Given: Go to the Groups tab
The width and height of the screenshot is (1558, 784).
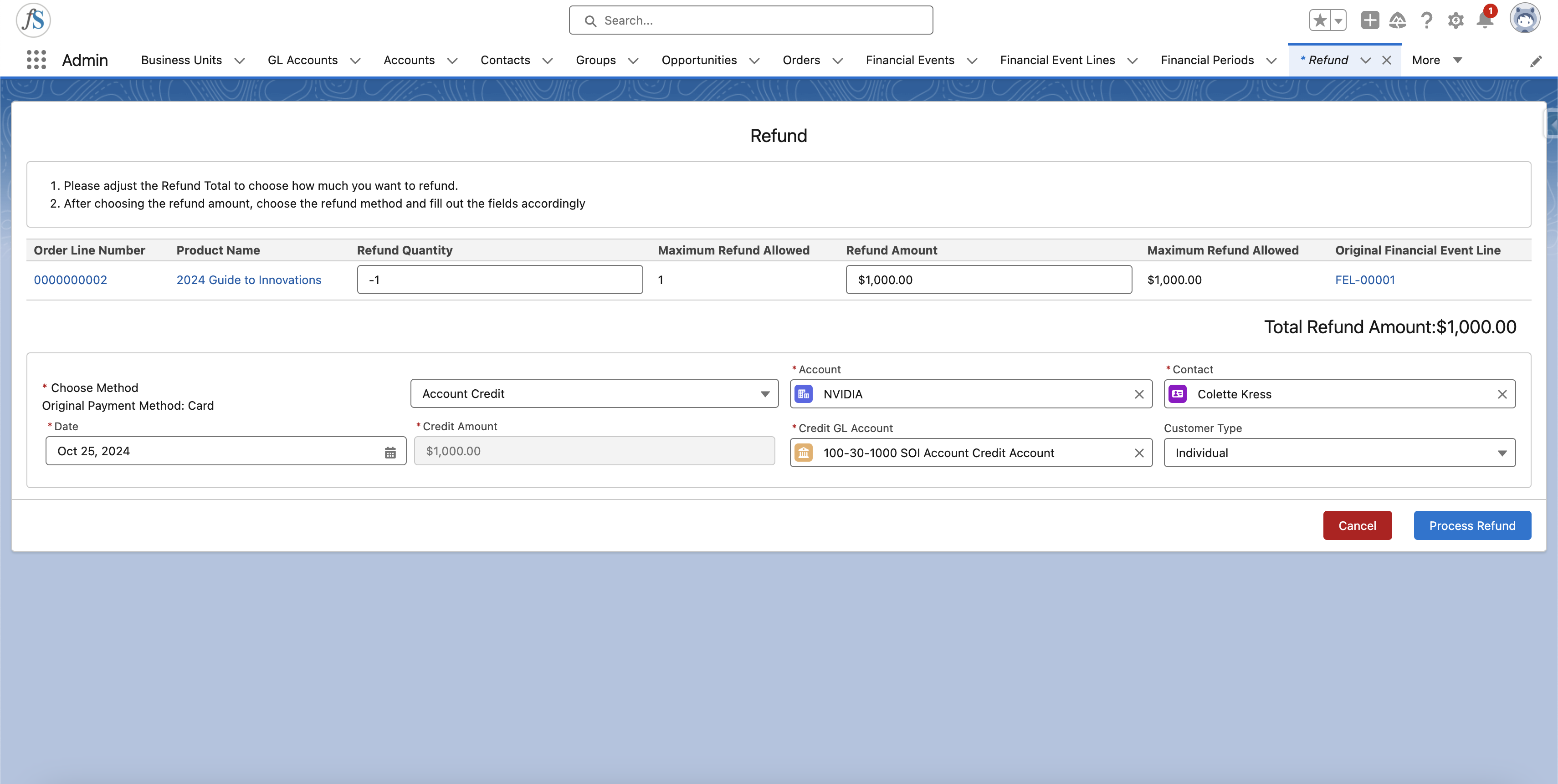Looking at the screenshot, I should 596,60.
